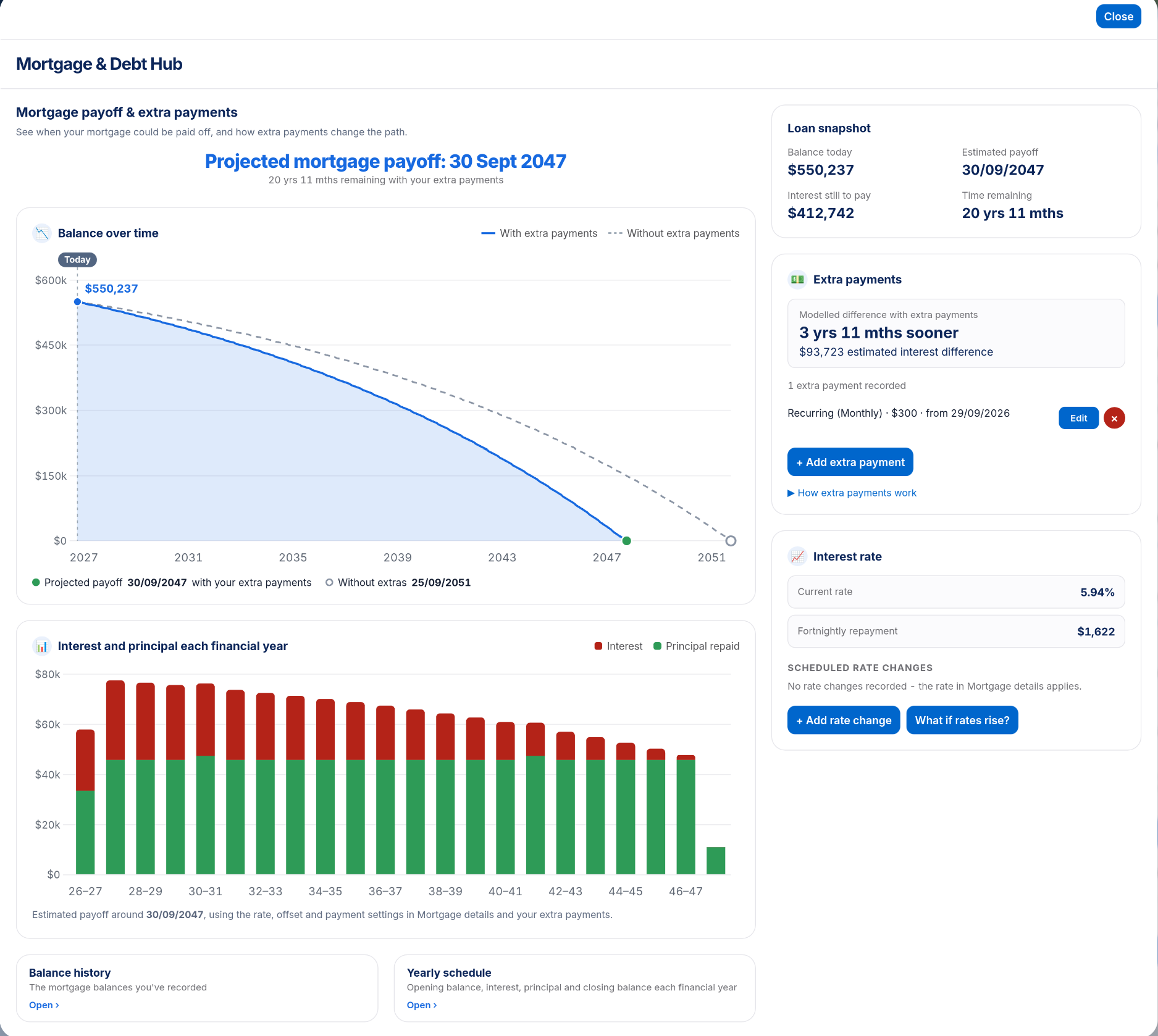
Task: Click the blue starting balance point at $550,237
Action: tap(77, 302)
